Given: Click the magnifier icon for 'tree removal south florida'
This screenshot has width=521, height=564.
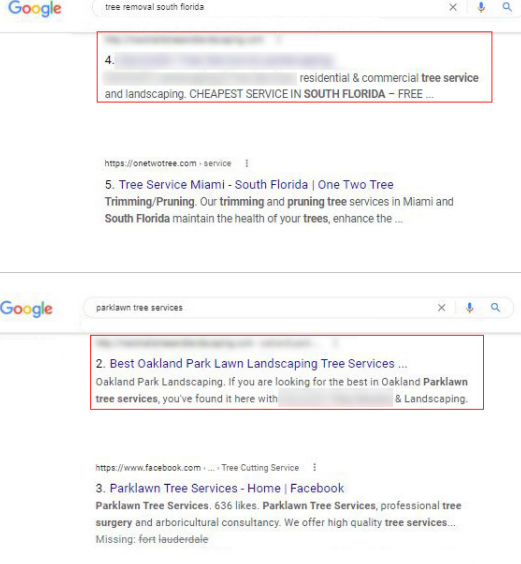Looking at the screenshot, I should tap(507, 7).
